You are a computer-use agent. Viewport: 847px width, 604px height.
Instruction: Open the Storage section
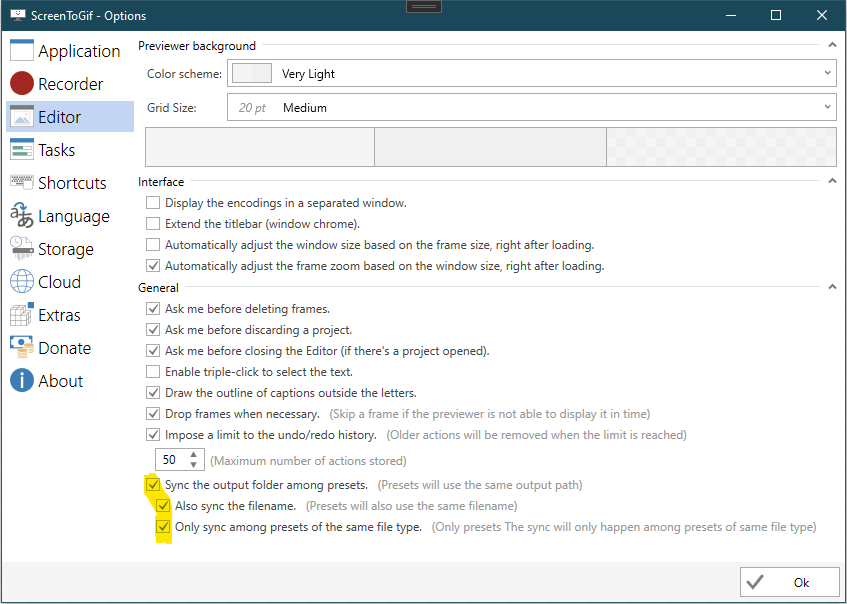(70, 249)
